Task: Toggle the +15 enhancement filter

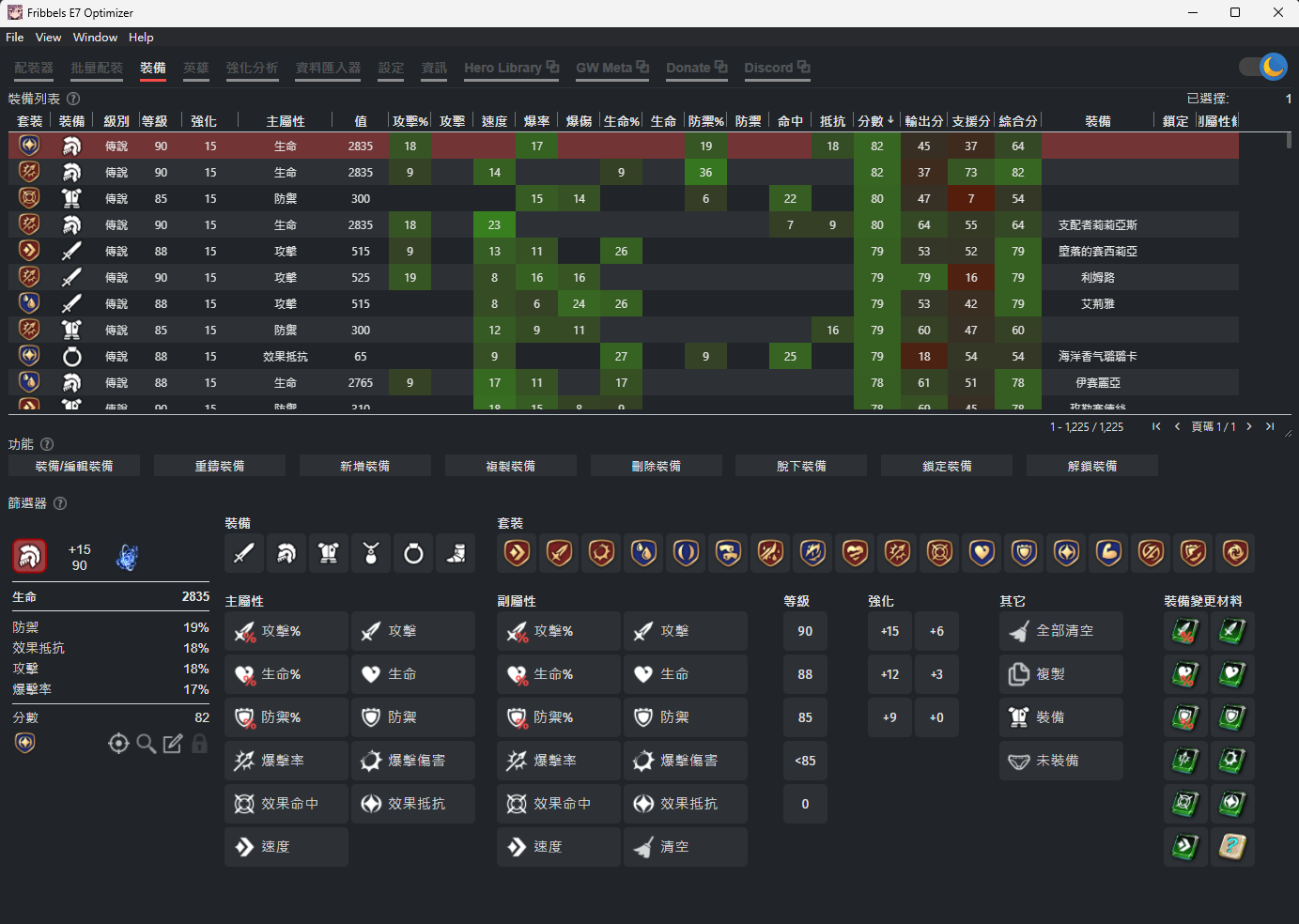Action: coord(889,631)
